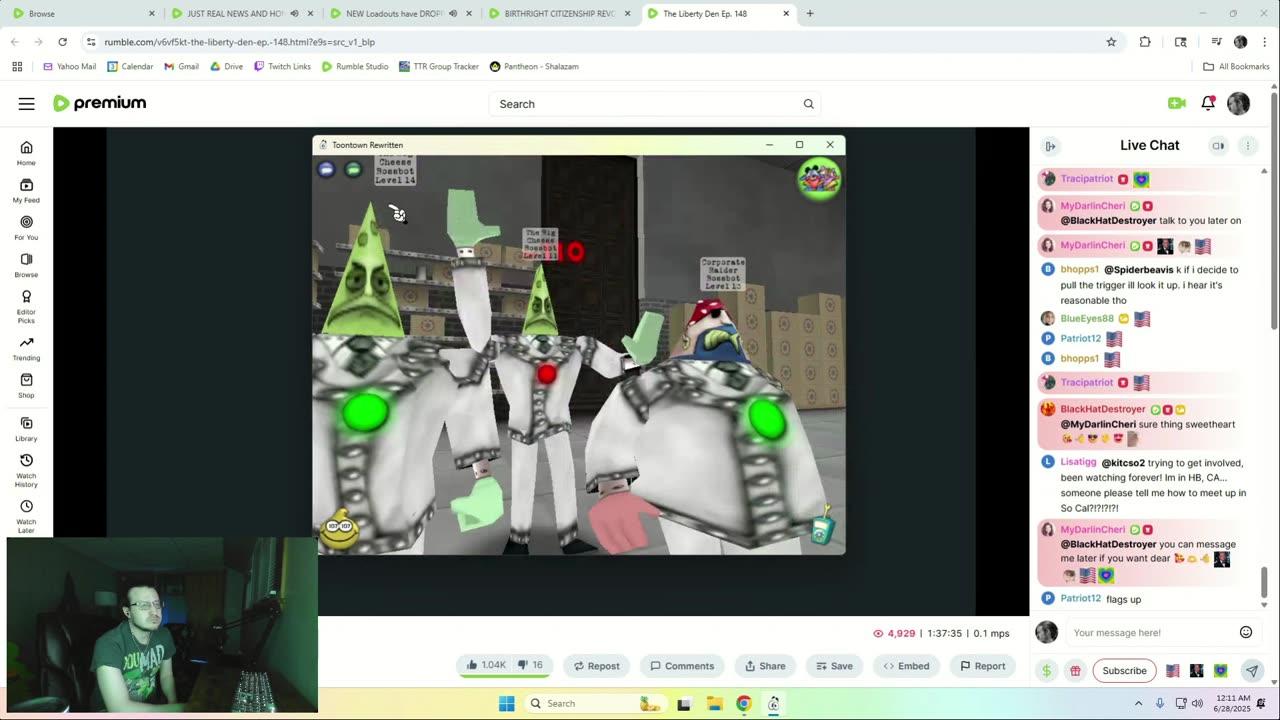
Task: Open My Feed in sidebar
Action: (x=26, y=190)
